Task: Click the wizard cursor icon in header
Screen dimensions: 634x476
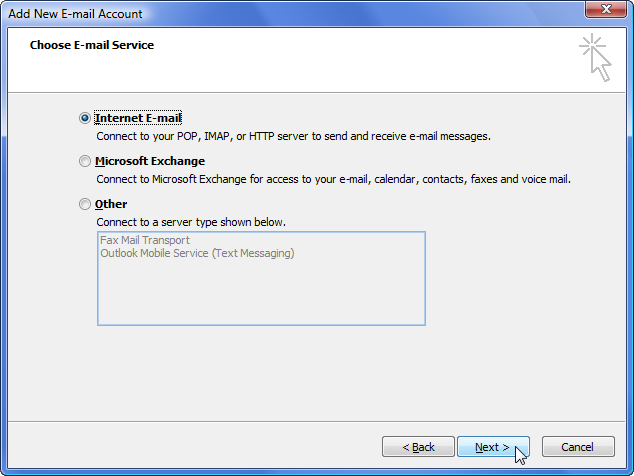Action: coord(595,57)
